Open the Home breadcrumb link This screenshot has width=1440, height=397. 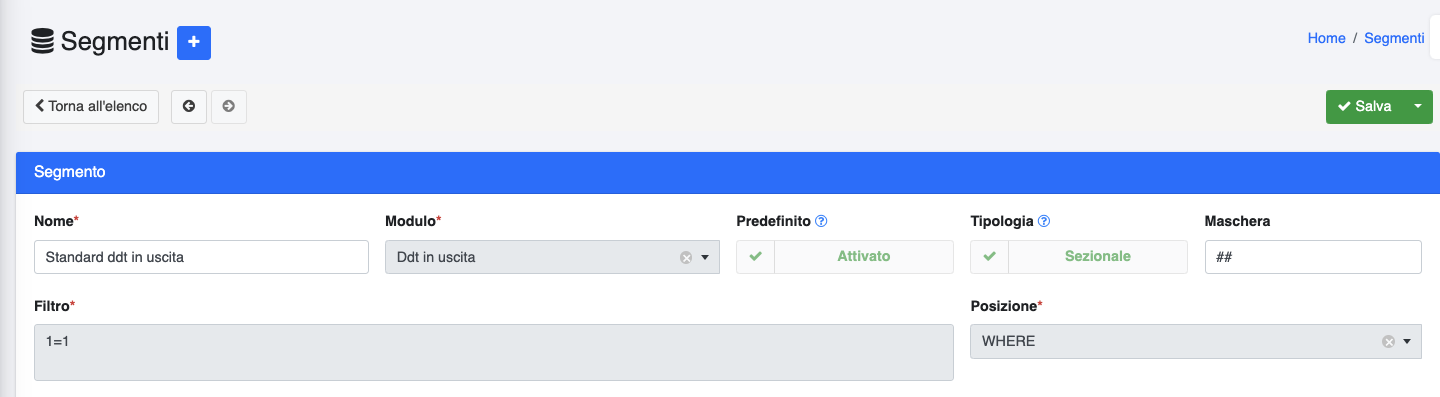pyautogui.click(x=1326, y=38)
